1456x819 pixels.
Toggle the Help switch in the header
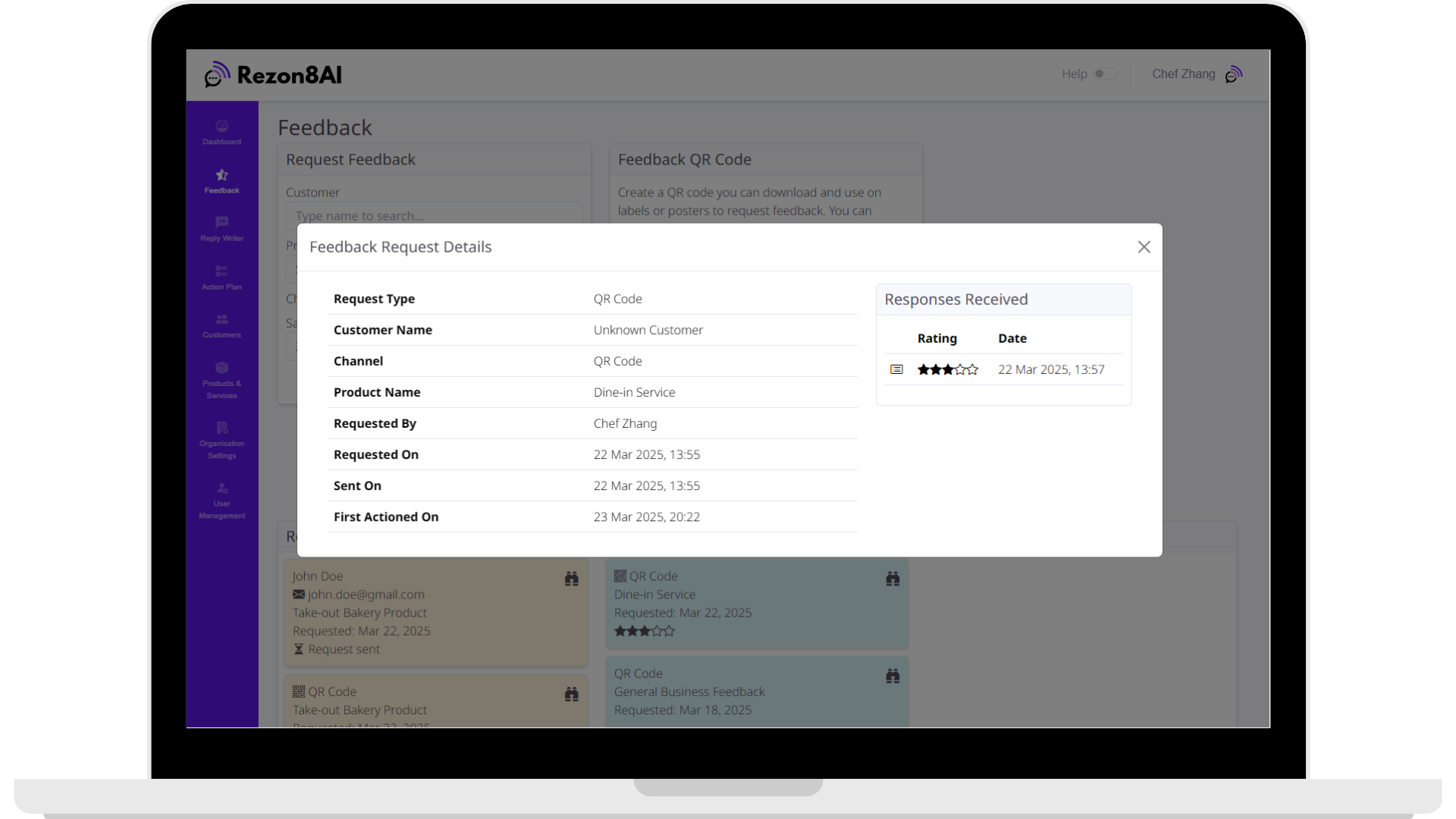click(x=1106, y=74)
